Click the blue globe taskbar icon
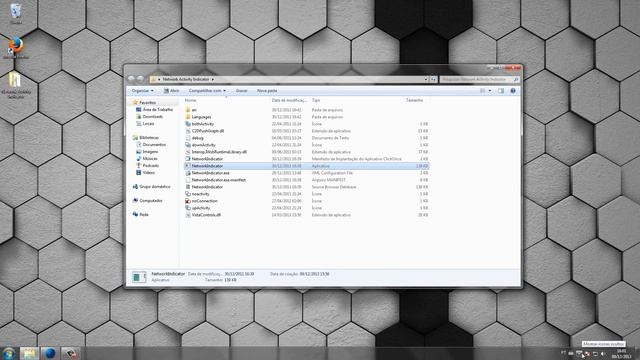Viewport: 640px width, 360px height. click(x=50, y=353)
